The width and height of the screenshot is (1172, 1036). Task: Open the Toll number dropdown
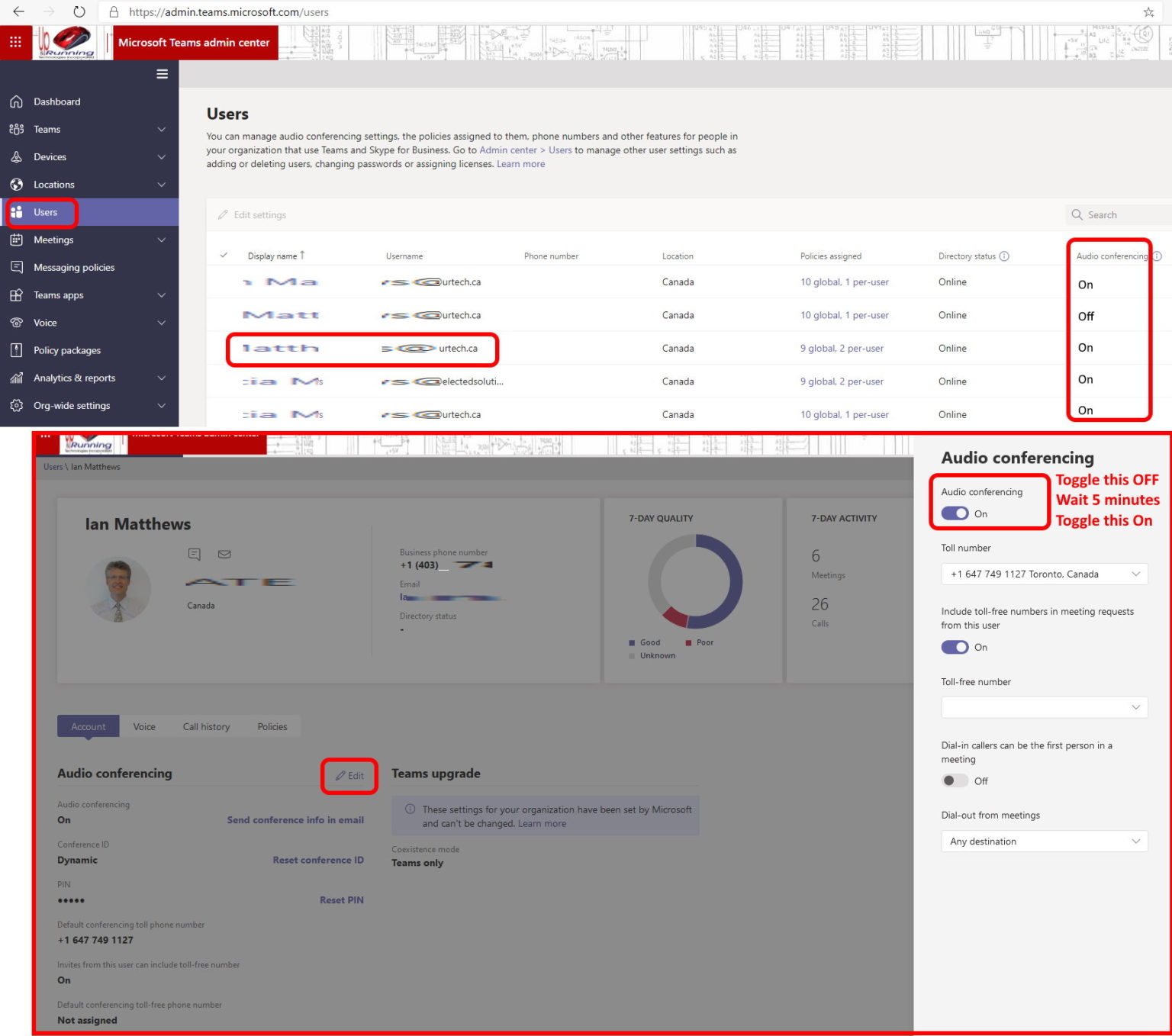(1044, 574)
